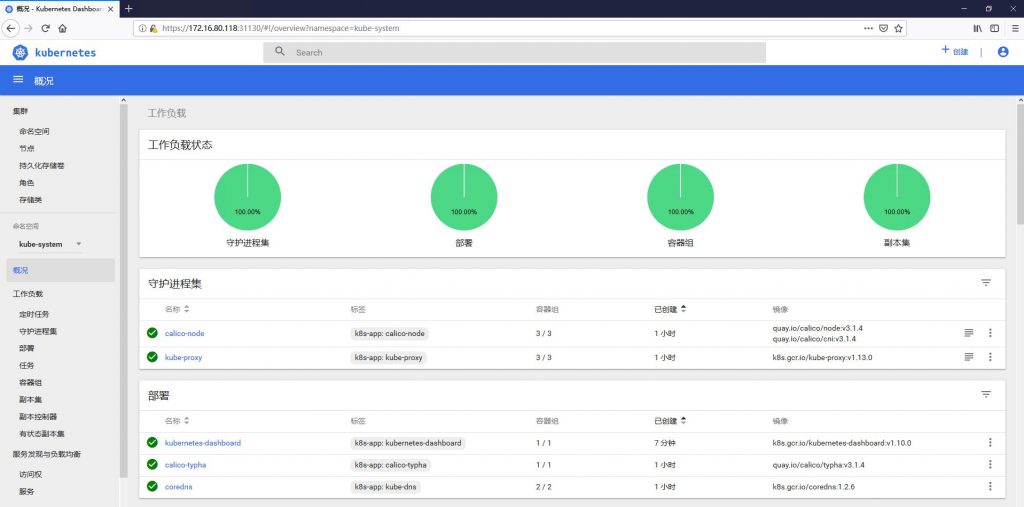Open the kubernetes-dashboard deployment link
This screenshot has width=1024, height=507.
pyautogui.click(x=203, y=443)
